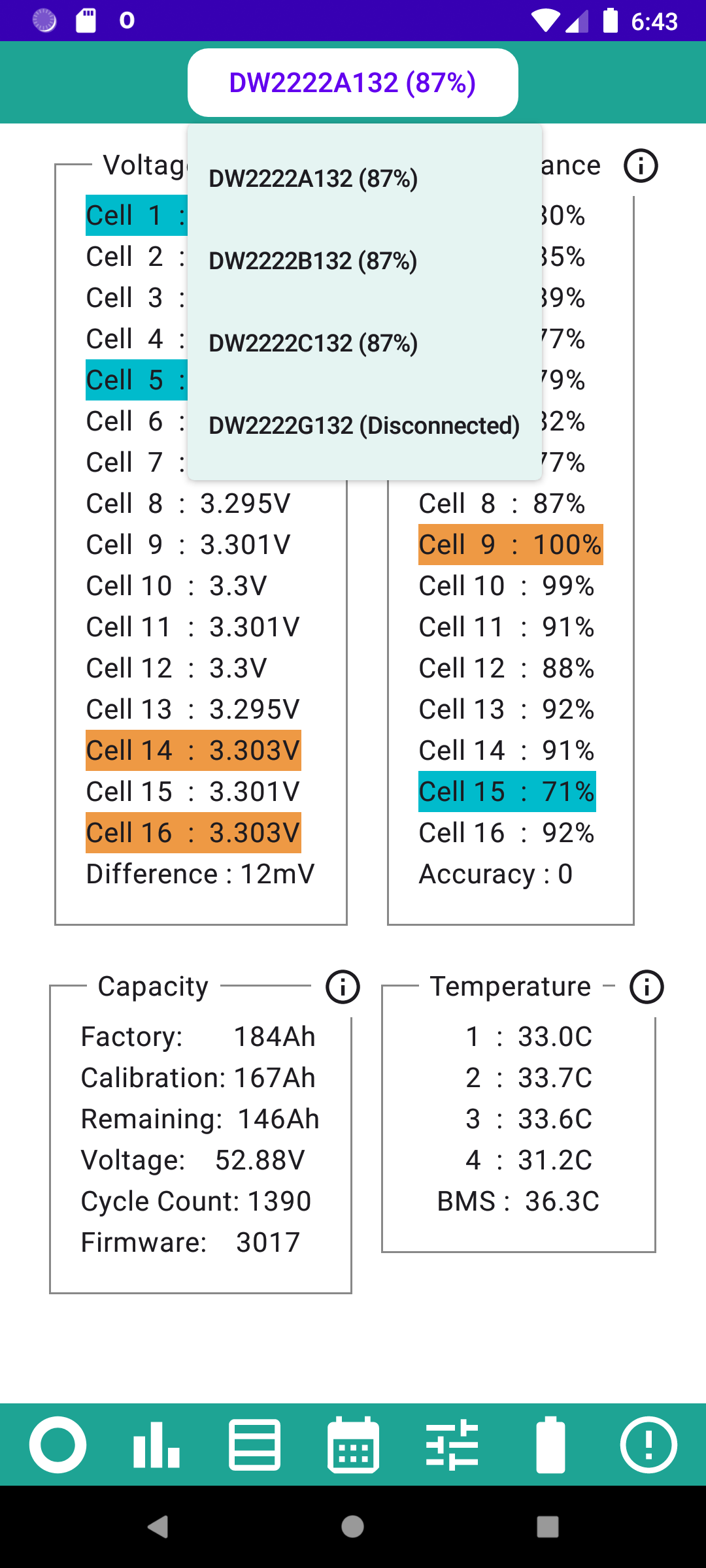Open the sliders settings icon

click(452, 1445)
